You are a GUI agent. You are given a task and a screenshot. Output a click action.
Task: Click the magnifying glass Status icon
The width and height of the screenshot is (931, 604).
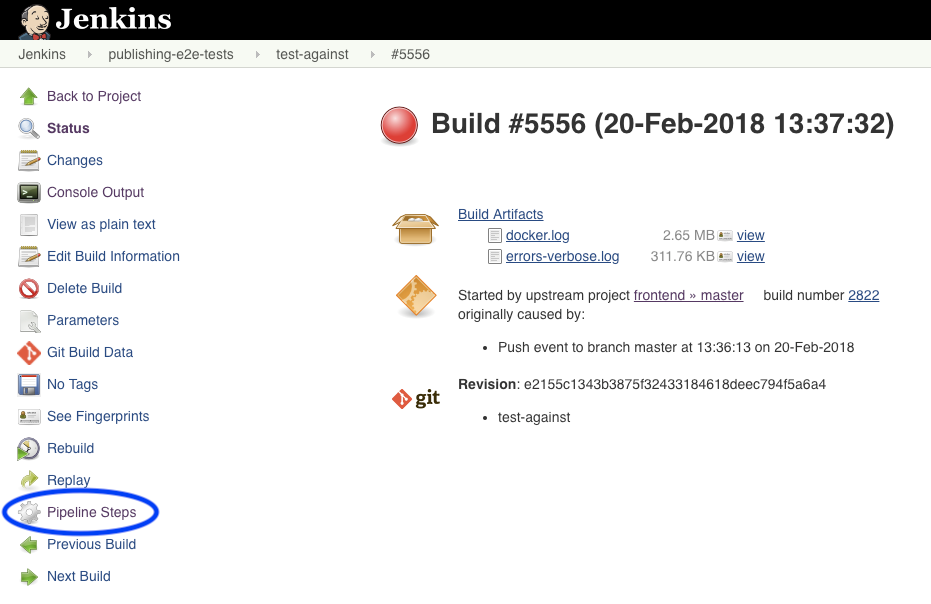point(28,128)
